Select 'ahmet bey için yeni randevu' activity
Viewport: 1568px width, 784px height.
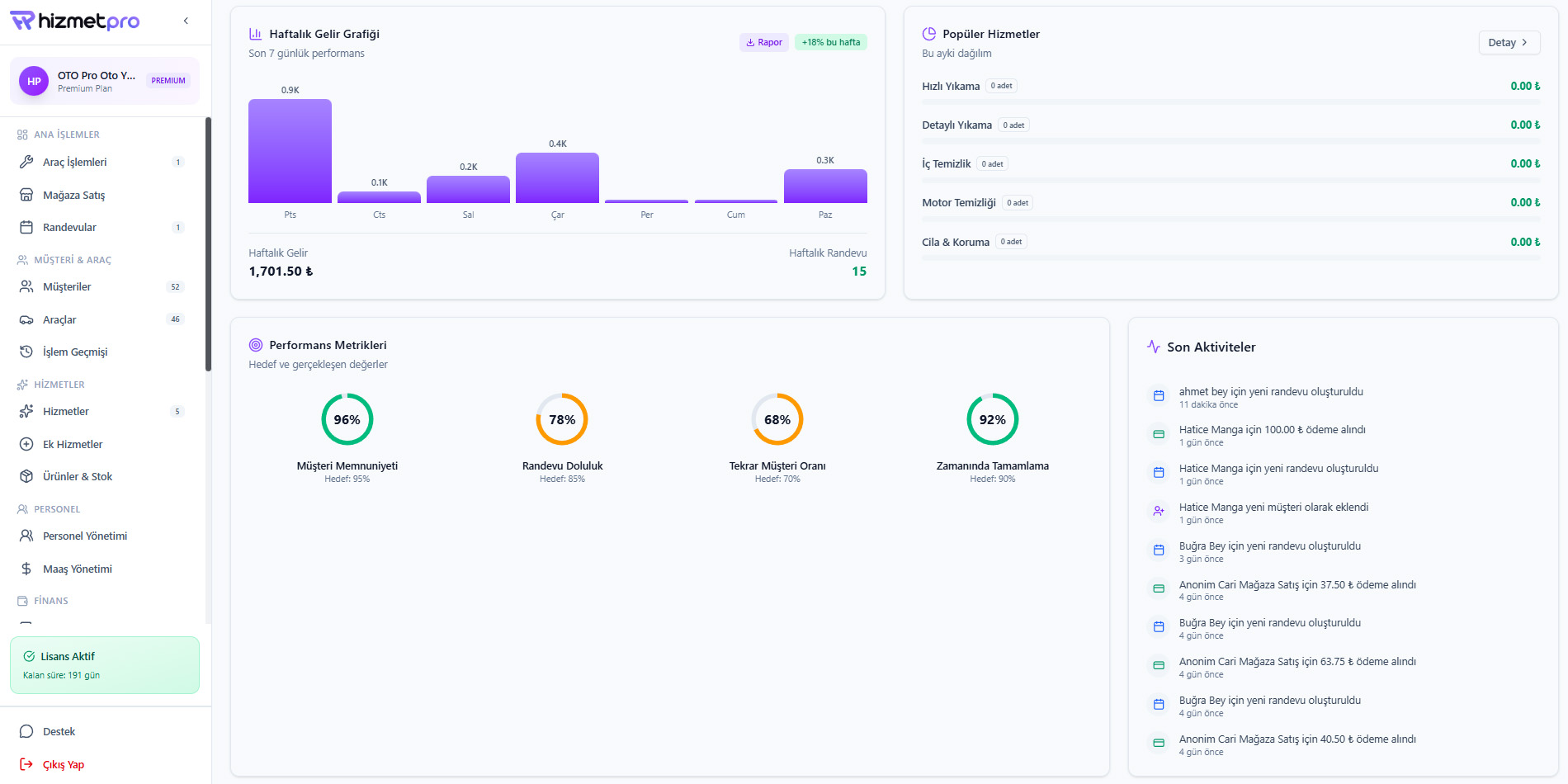(1342, 397)
